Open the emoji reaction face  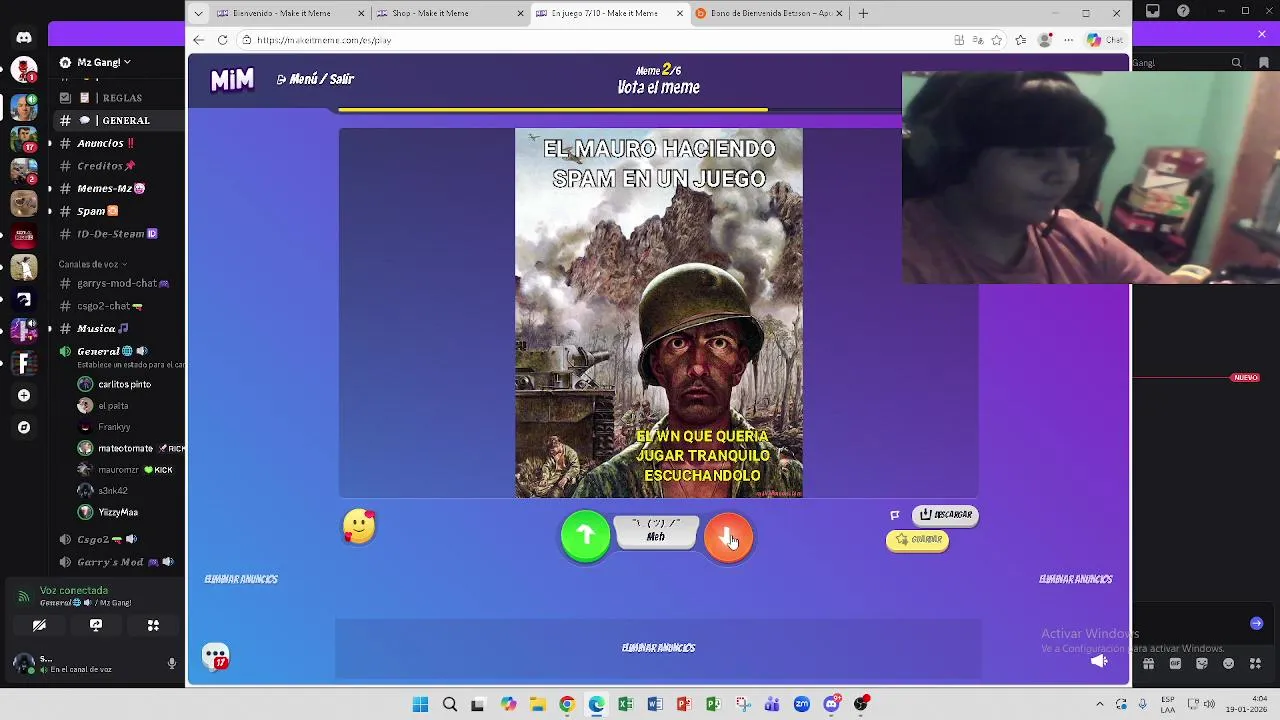click(x=359, y=526)
